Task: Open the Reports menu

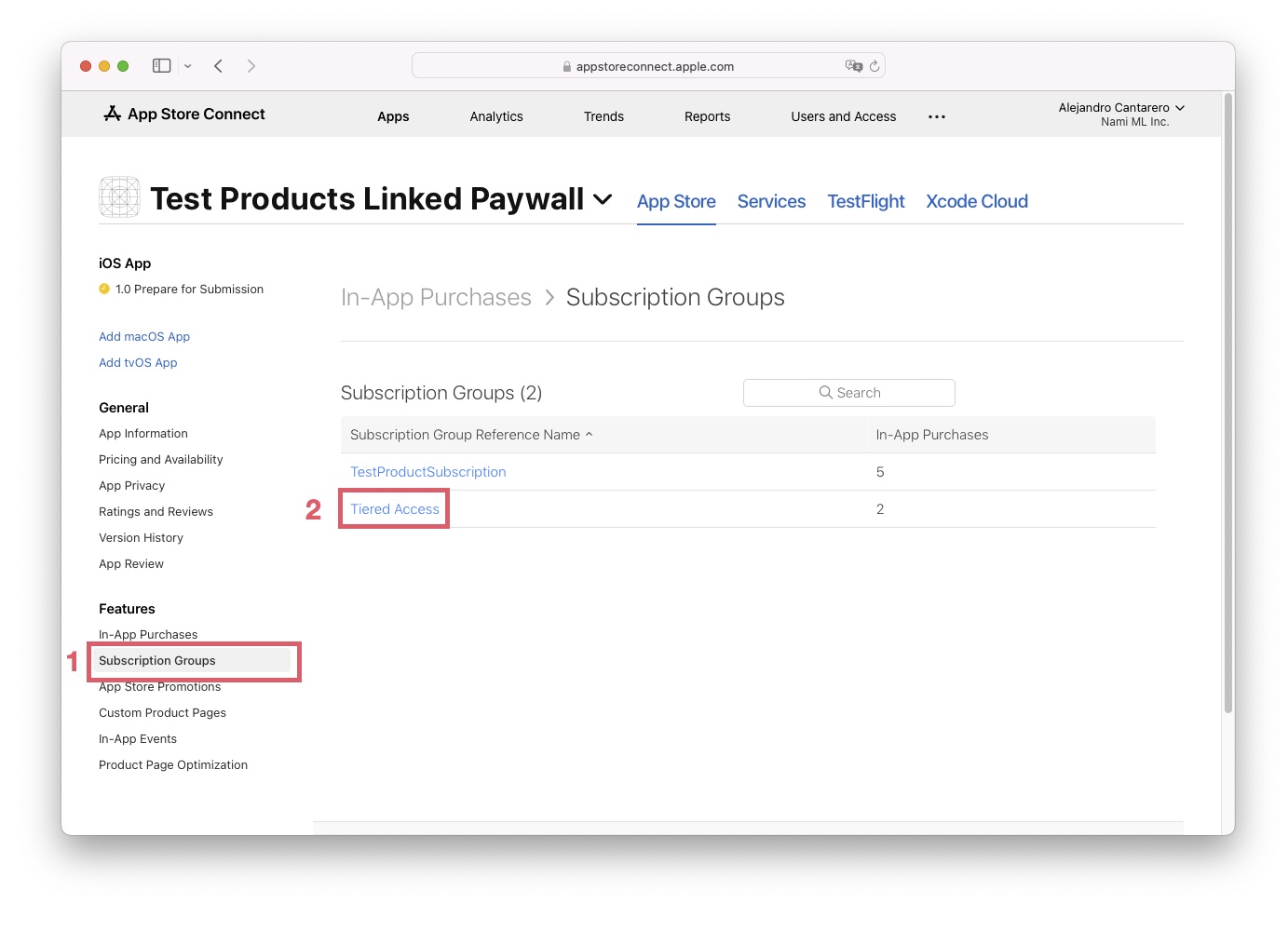Action: tap(707, 116)
